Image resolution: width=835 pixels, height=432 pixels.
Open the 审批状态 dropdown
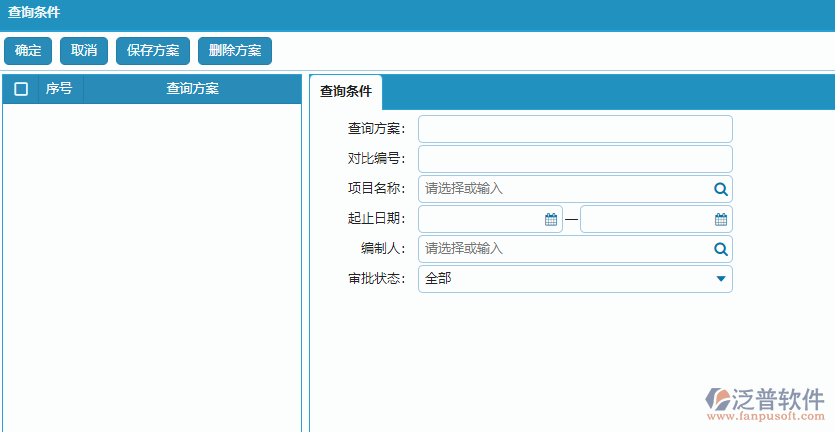pos(575,279)
